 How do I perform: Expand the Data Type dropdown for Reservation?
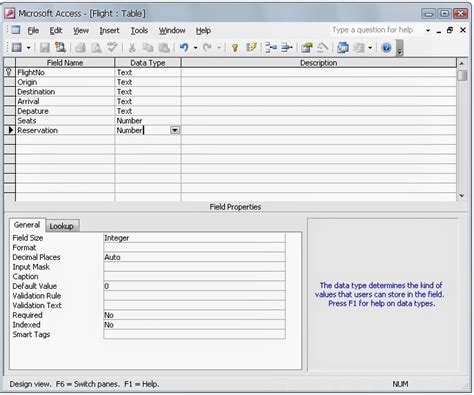(175, 130)
